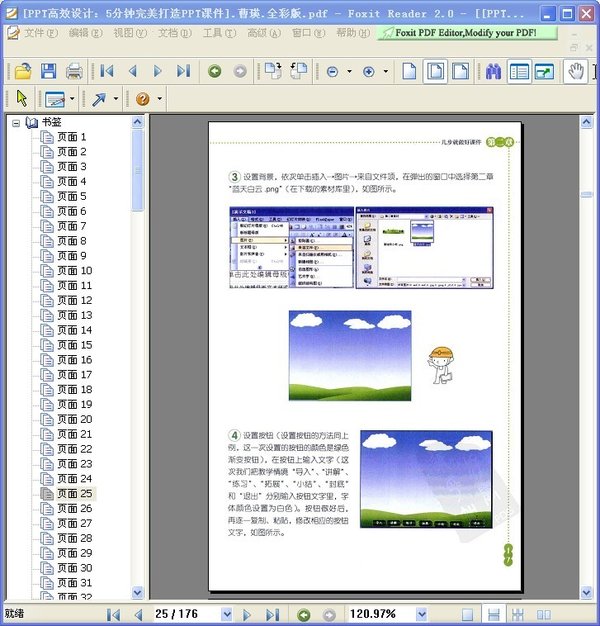Image resolution: width=600 pixels, height=626 pixels.
Task: Select bookmark 页面 26
Action: 75,509
